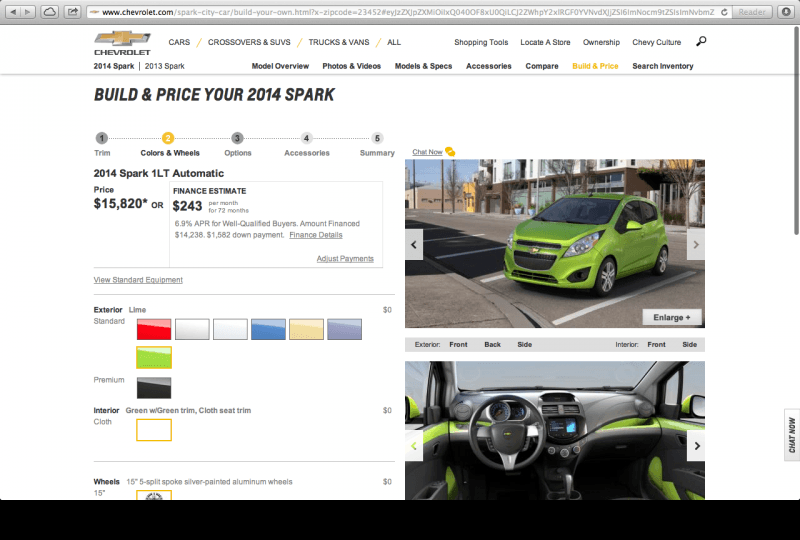Open the Compare tab
This screenshot has height=540, width=800.
coord(542,66)
